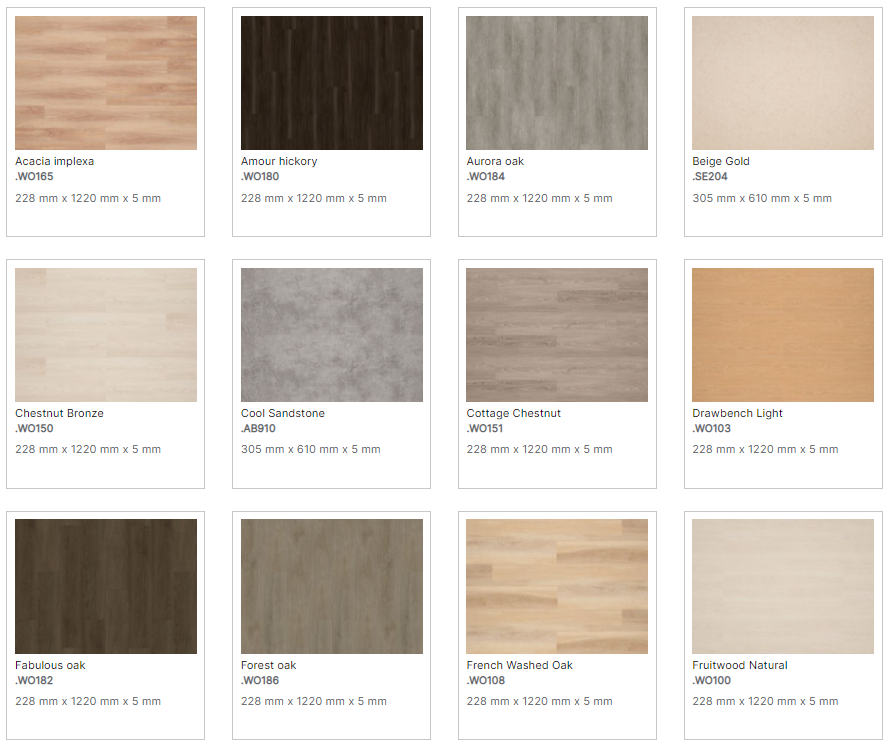This screenshot has height=752, width=893.
Task: Select the Aurora oak grey swatch image
Action: [x=557, y=83]
